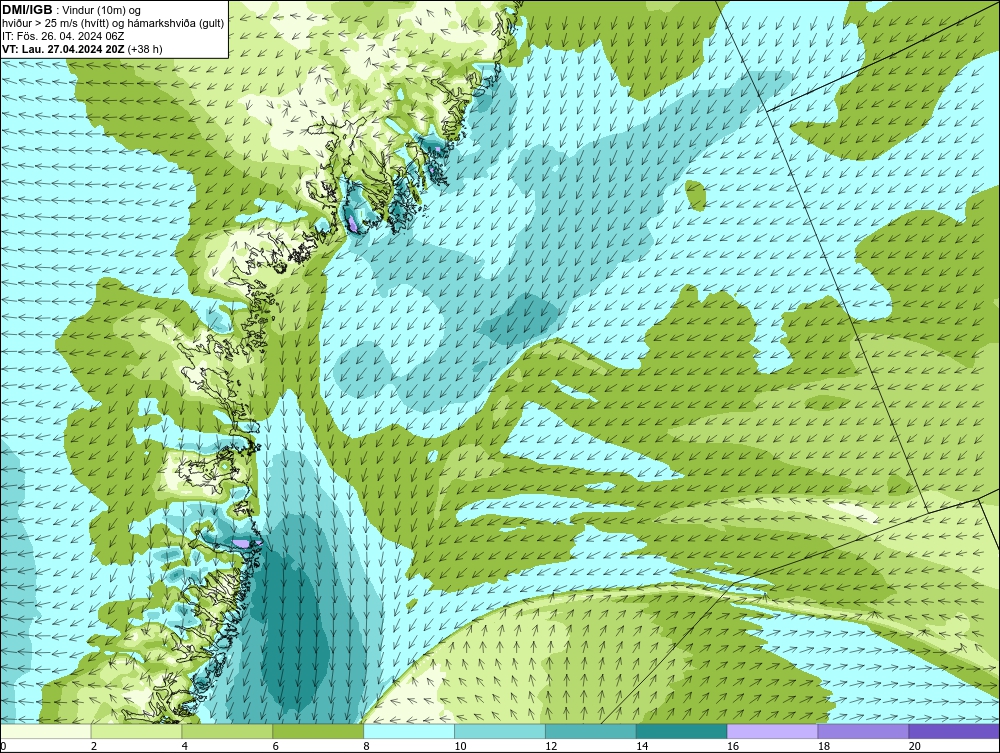Click the 8–10 m/s legend color swatch
1000x753 pixels.
[409, 731]
